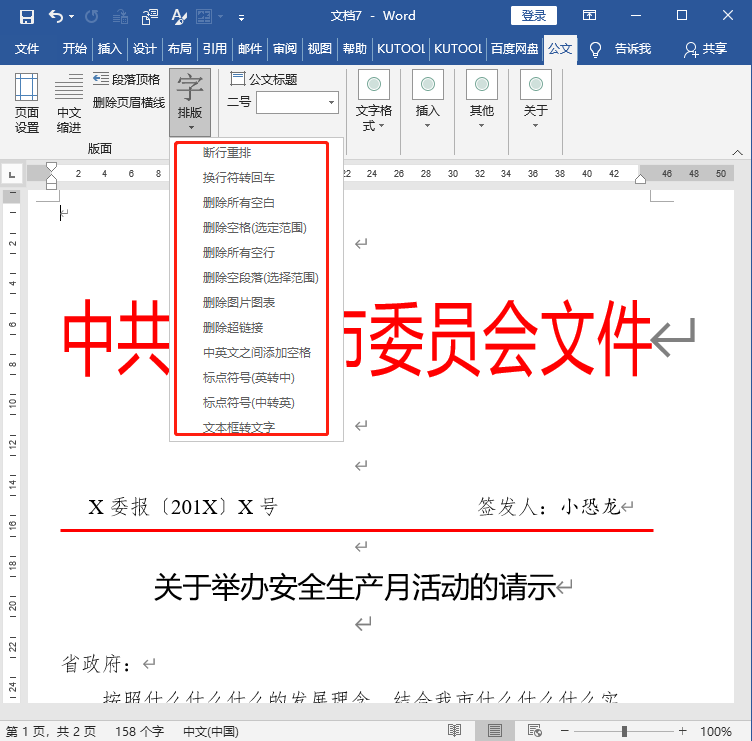Open the 其他 dropdown
Image resolution: width=752 pixels, height=741 pixels.
click(482, 100)
